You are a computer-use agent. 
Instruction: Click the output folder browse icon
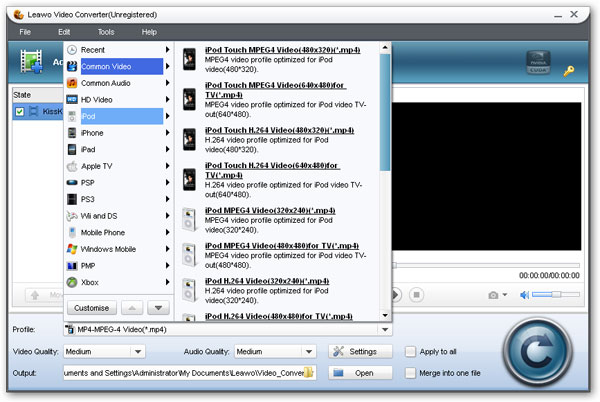pos(308,373)
